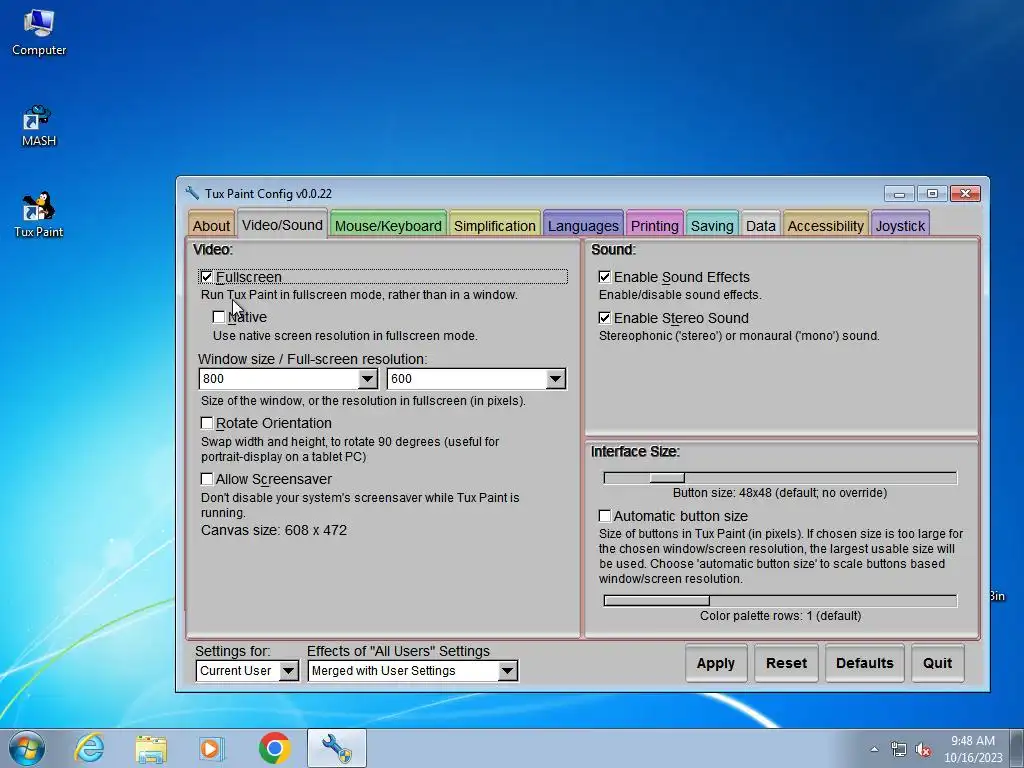Check the Allow Screensaver option

coord(207,479)
